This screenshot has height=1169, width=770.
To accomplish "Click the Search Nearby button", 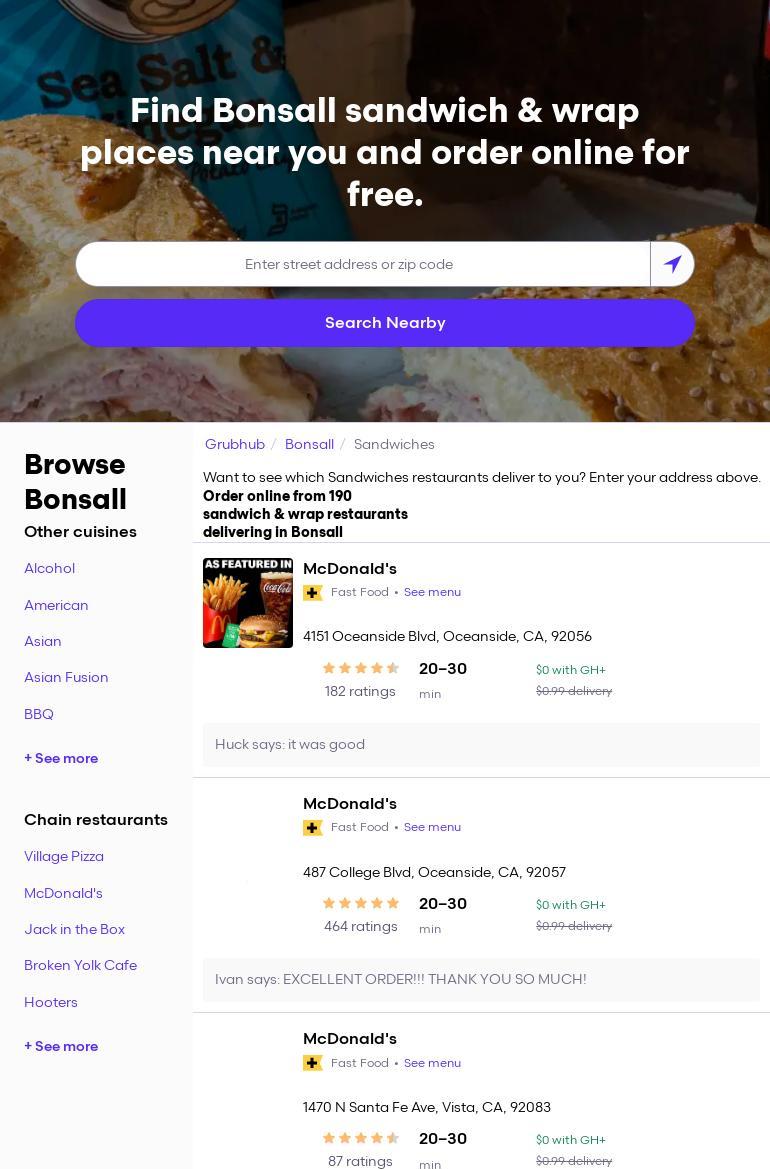I will coord(385,323).
